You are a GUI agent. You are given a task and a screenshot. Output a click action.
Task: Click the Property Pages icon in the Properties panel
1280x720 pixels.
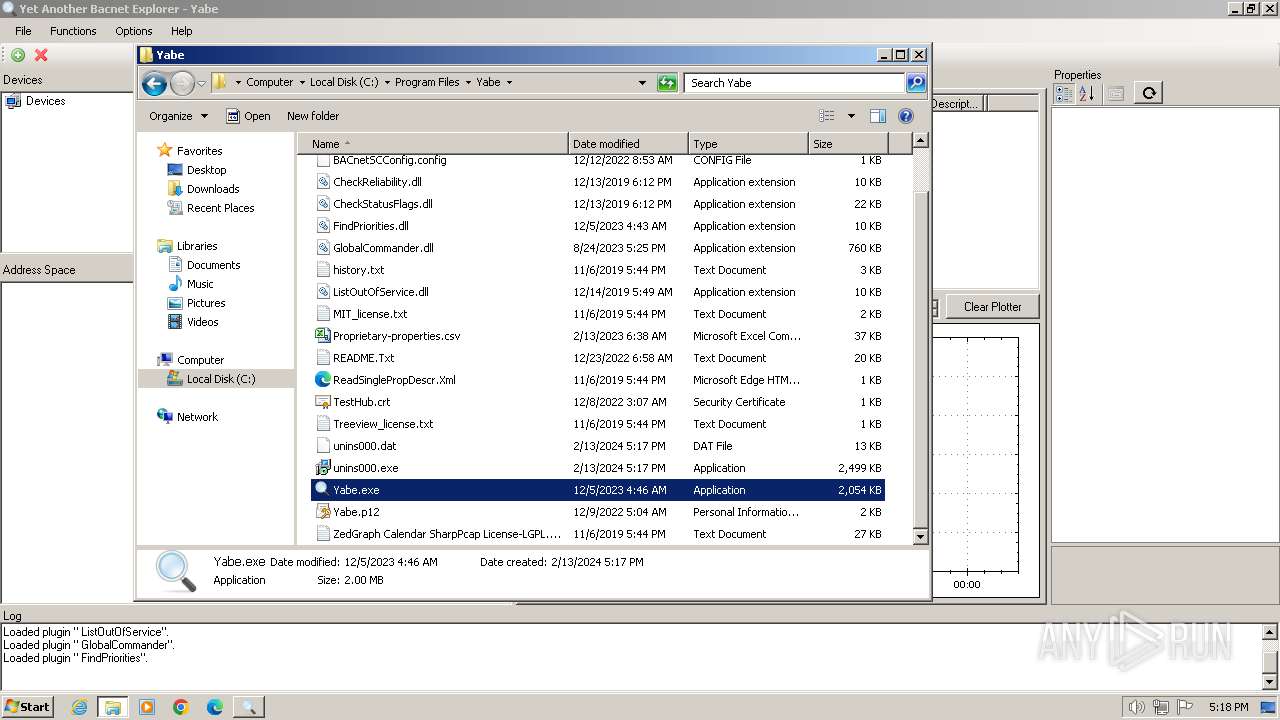[1116, 93]
